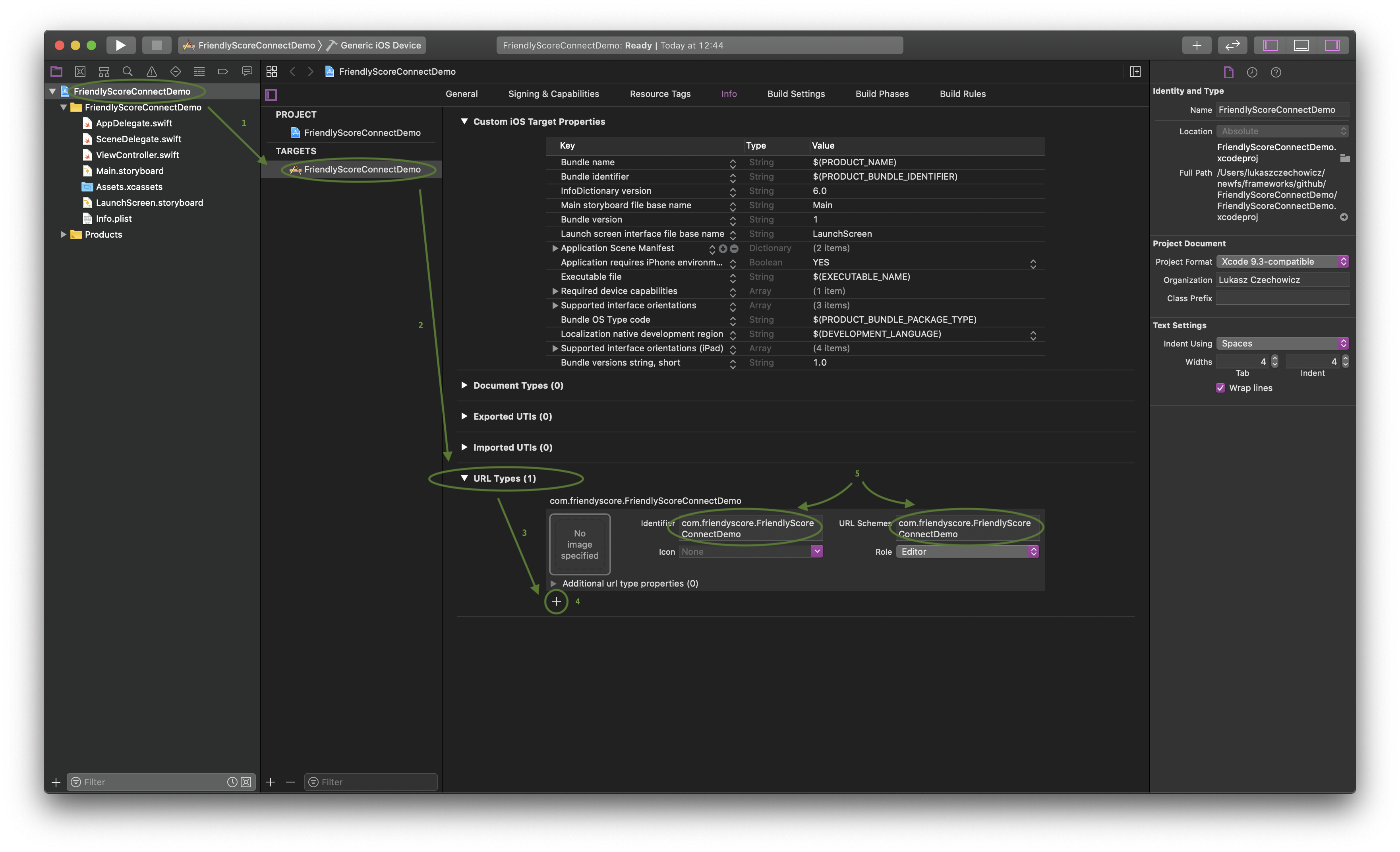1400x852 pixels.
Task: Open the Project Format dropdown
Action: 1282,261
